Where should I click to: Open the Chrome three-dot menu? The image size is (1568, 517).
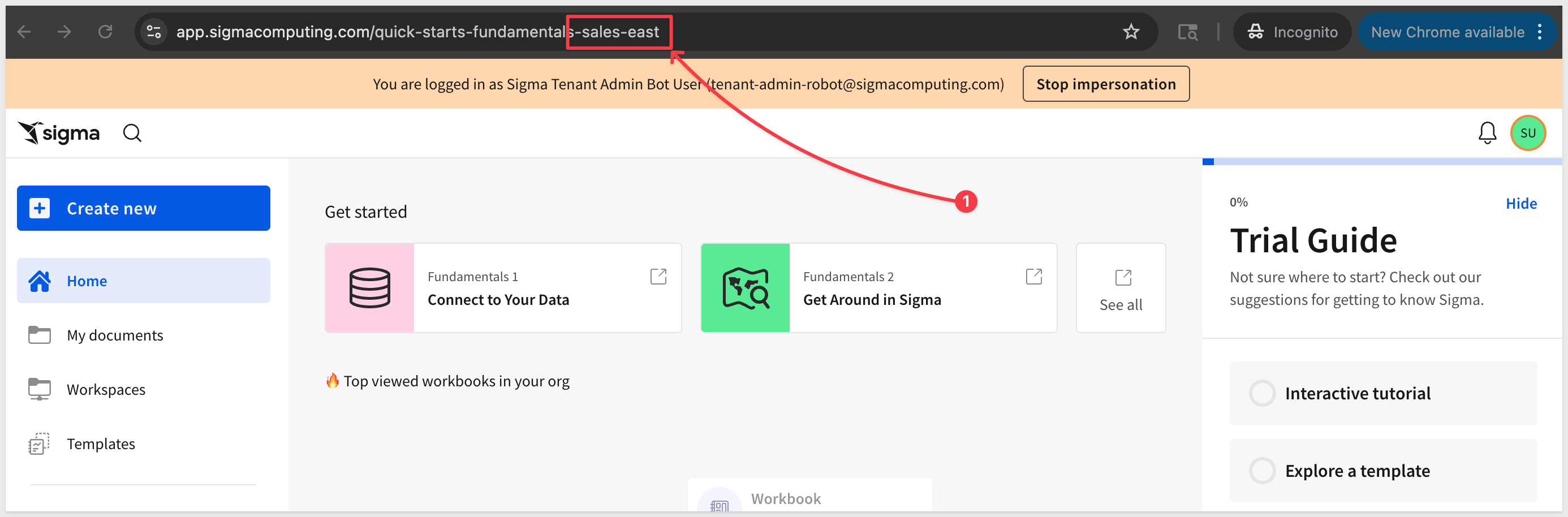(1540, 32)
